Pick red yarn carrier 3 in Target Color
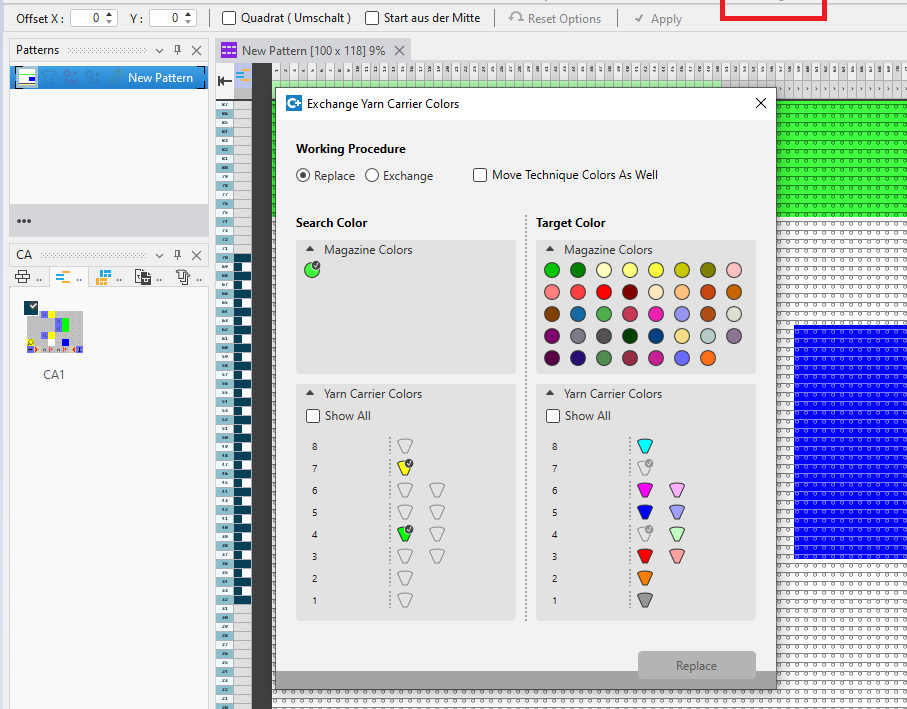The height and width of the screenshot is (709, 907). click(x=645, y=556)
